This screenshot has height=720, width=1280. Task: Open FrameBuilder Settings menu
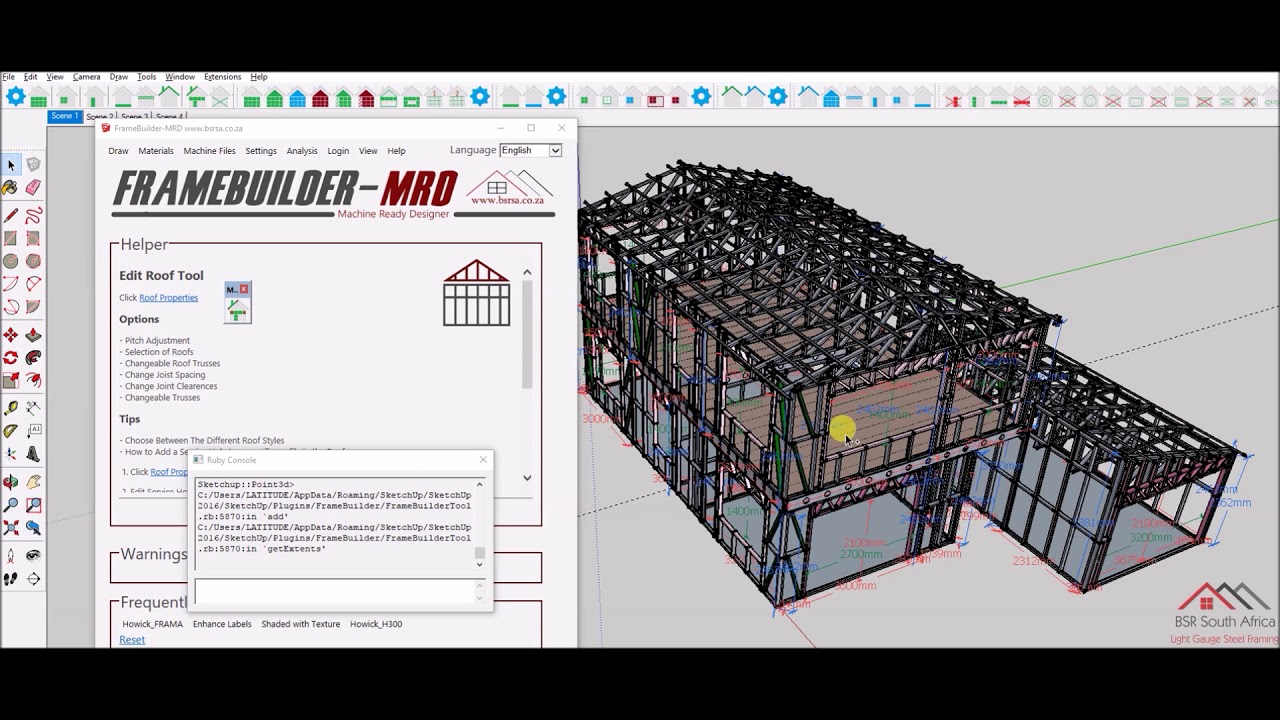[261, 151]
